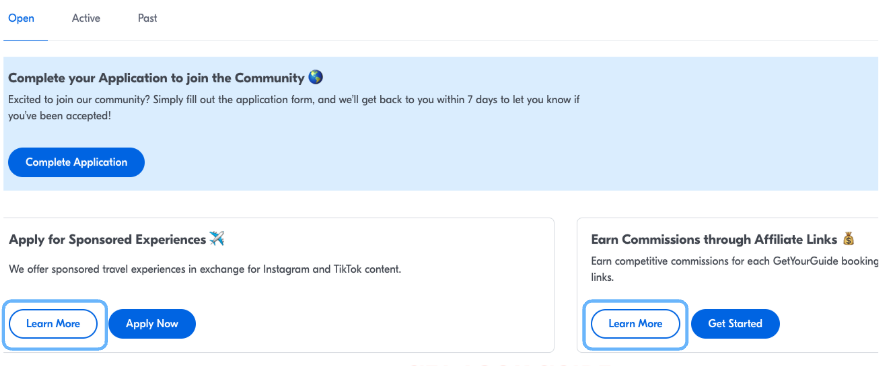Click the 'you've been accepted!' text line
Image resolution: width=887 pixels, height=369 pixels.
59,116
